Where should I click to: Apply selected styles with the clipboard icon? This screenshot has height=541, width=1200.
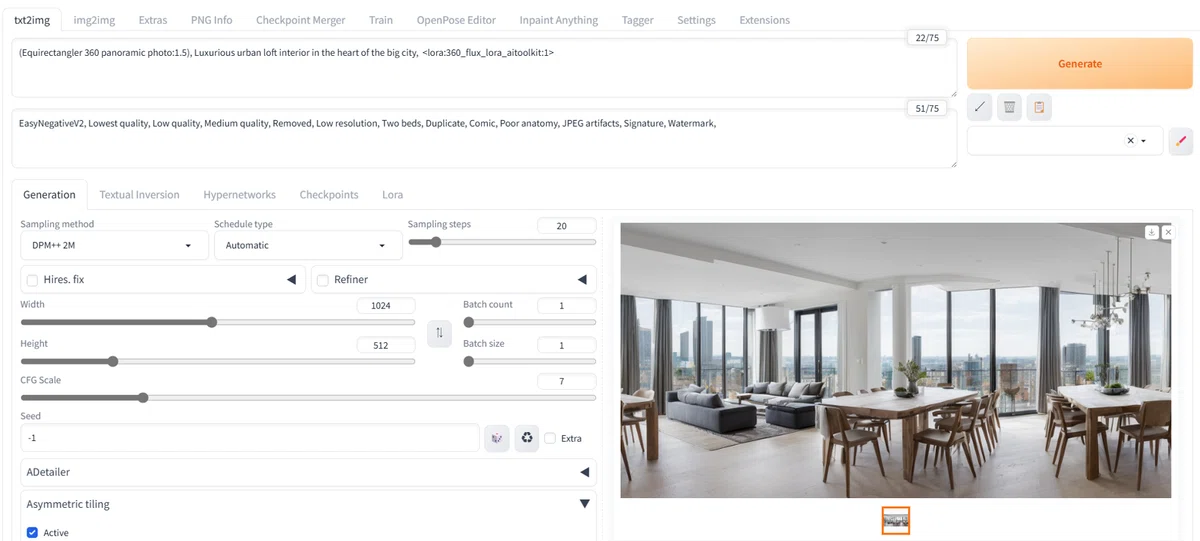1040,107
